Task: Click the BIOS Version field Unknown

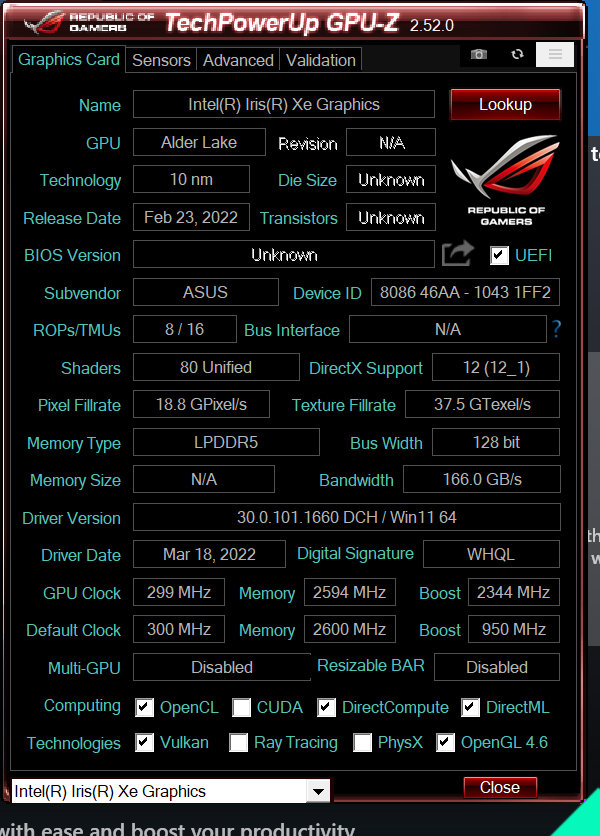Action: tap(284, 254)
